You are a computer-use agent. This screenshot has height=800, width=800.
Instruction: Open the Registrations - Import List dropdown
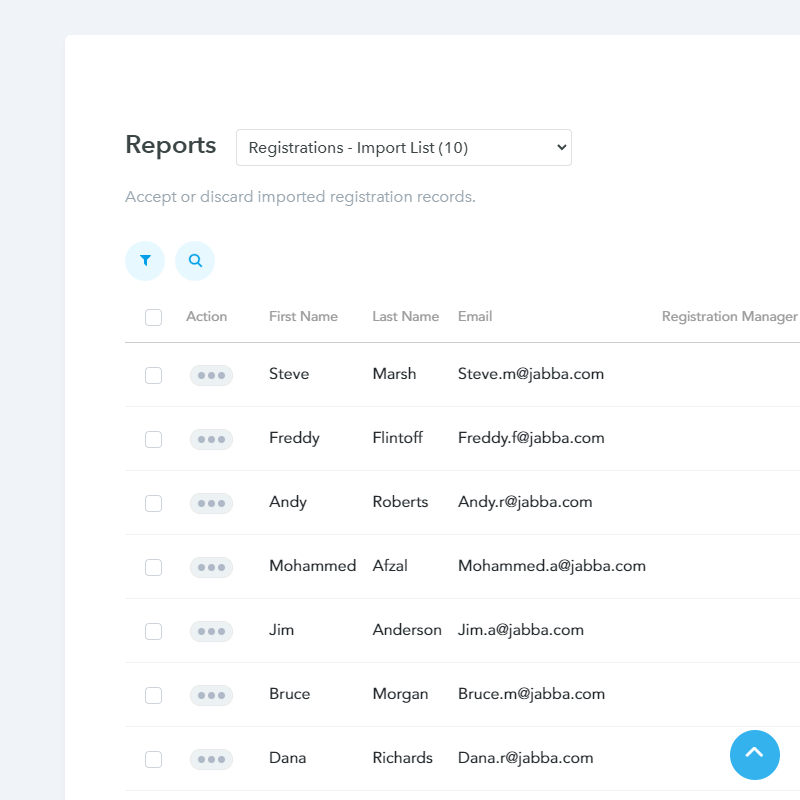(x=403, y=148)
